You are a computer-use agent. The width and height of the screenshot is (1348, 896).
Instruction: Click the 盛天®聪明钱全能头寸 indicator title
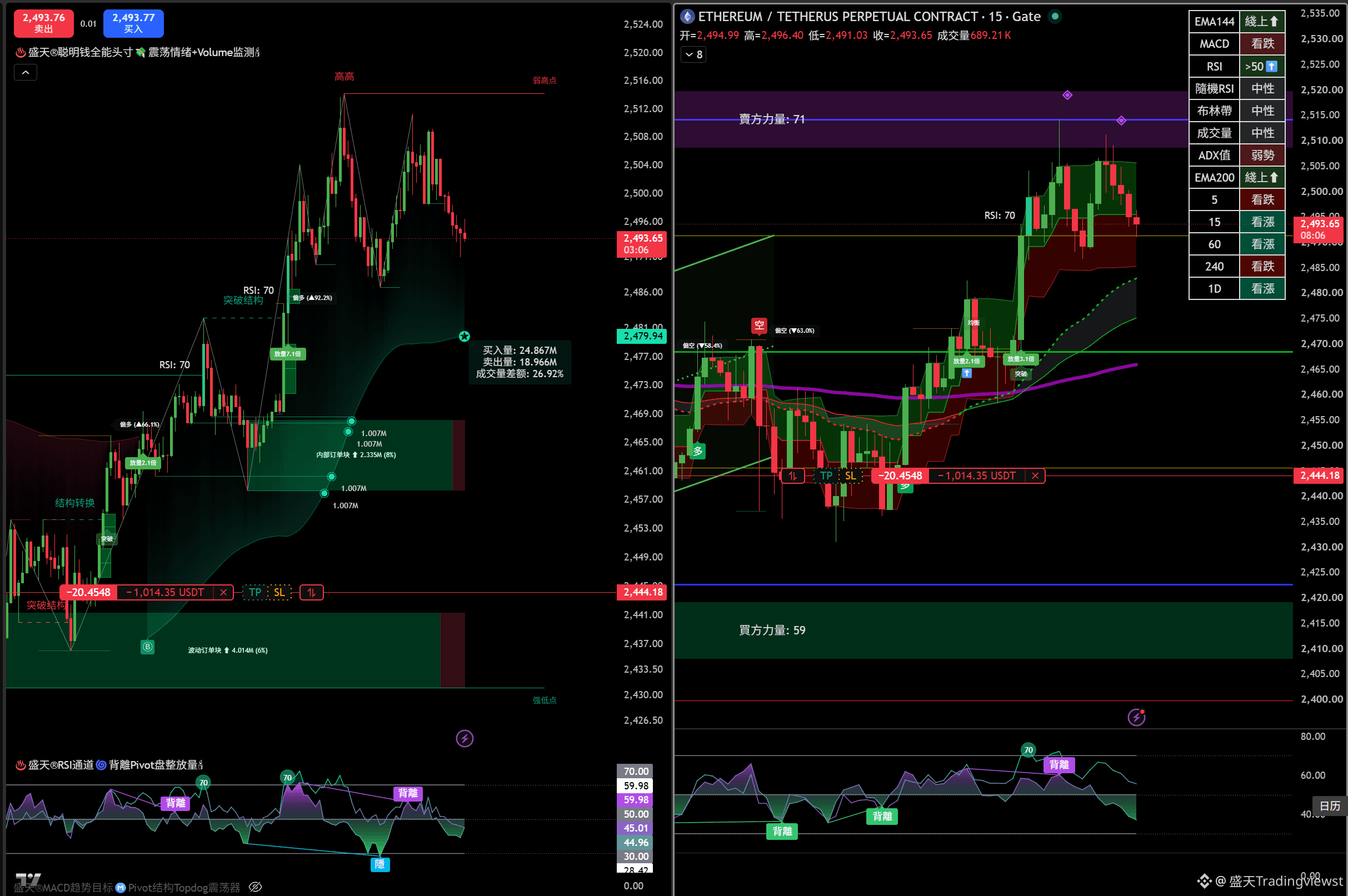(x=81, y=53)
